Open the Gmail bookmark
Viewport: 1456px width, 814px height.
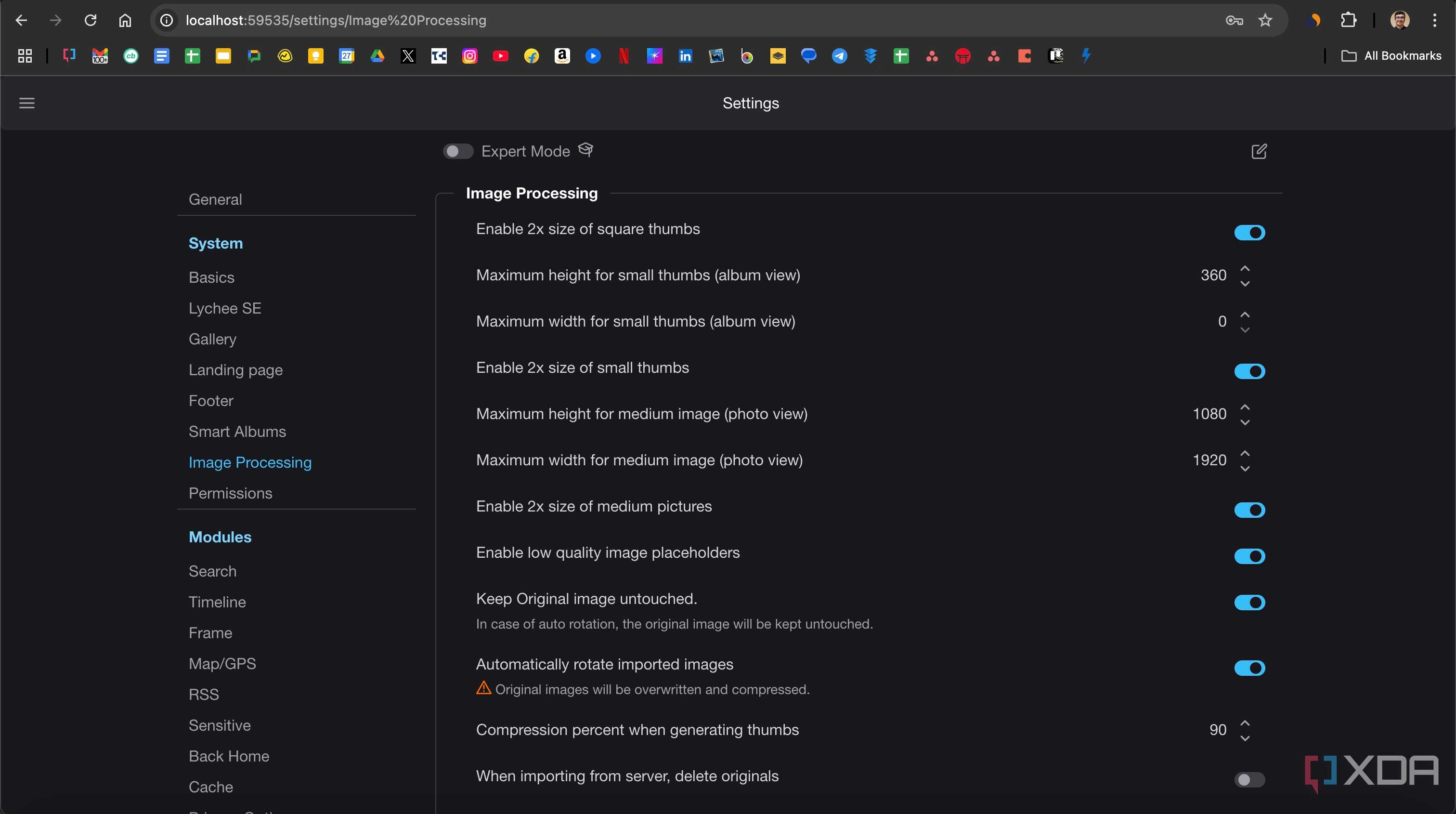(x=100, y=55)
